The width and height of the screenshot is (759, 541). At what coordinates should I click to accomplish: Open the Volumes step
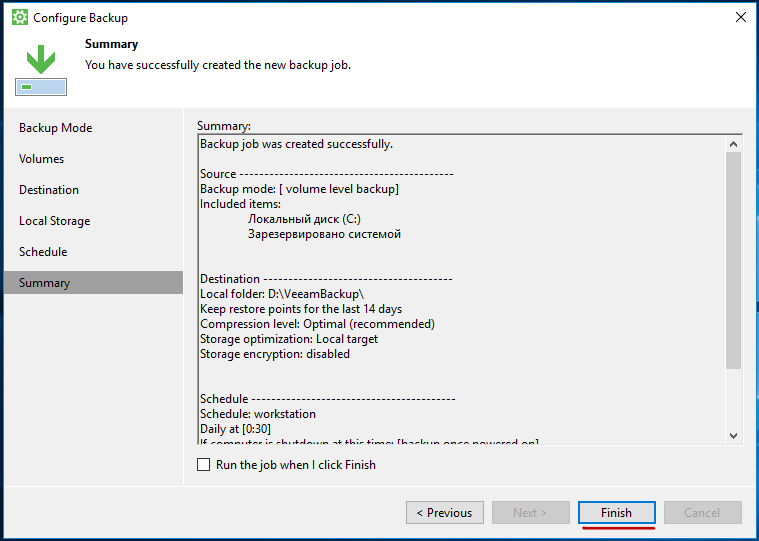click(x=41, y=159)
